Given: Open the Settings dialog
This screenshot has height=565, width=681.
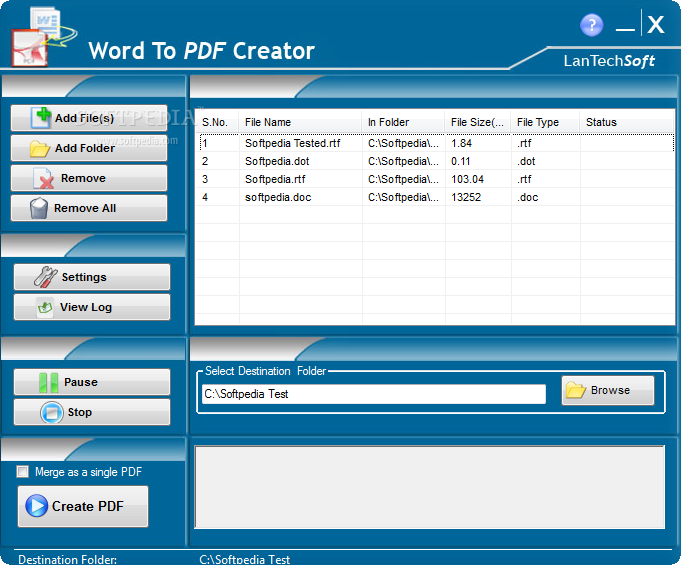Looking at the screenshot, I should pyautogui.click(x=92, y=277).
